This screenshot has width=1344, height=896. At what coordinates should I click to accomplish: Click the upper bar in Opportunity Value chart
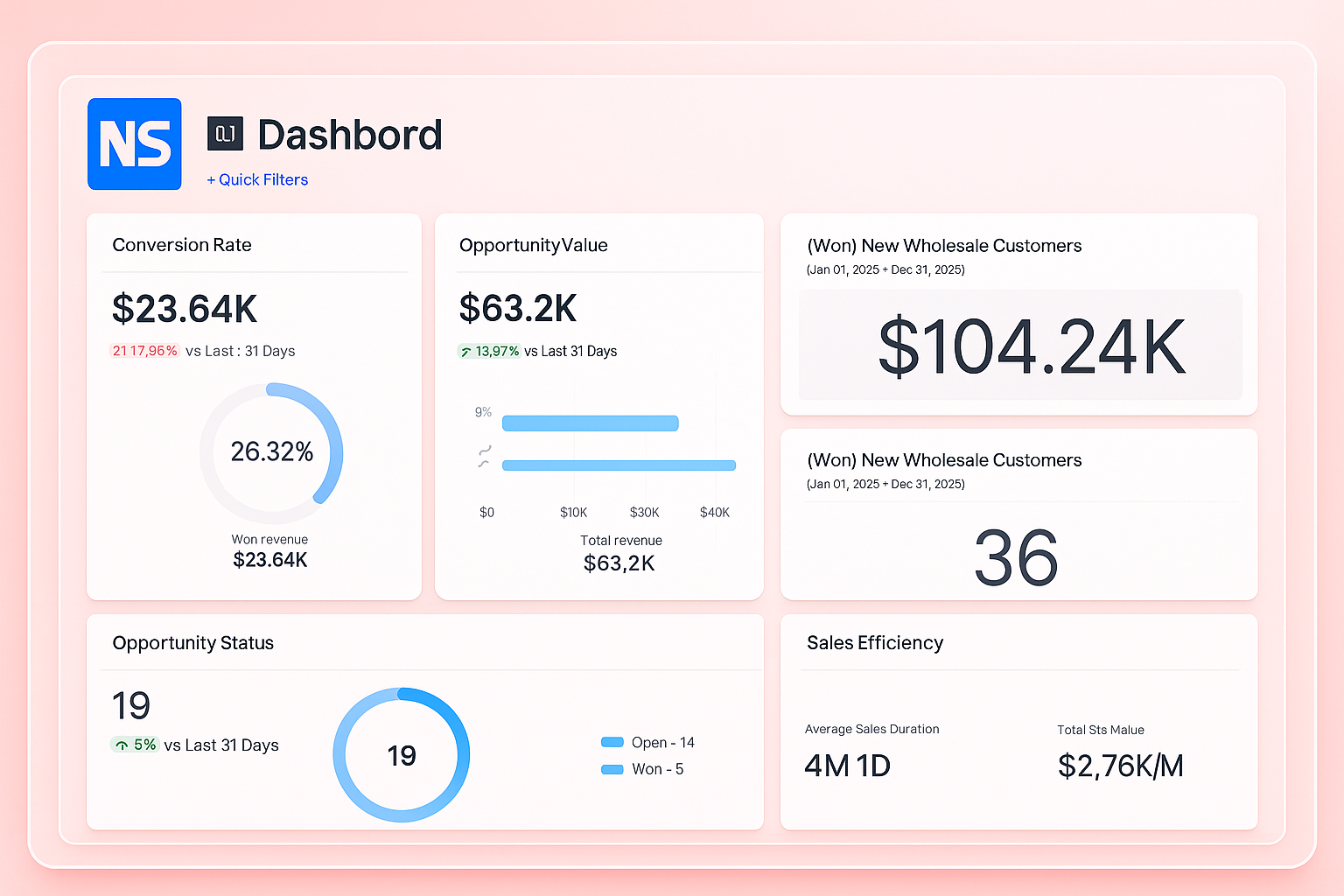coord(590,423)
